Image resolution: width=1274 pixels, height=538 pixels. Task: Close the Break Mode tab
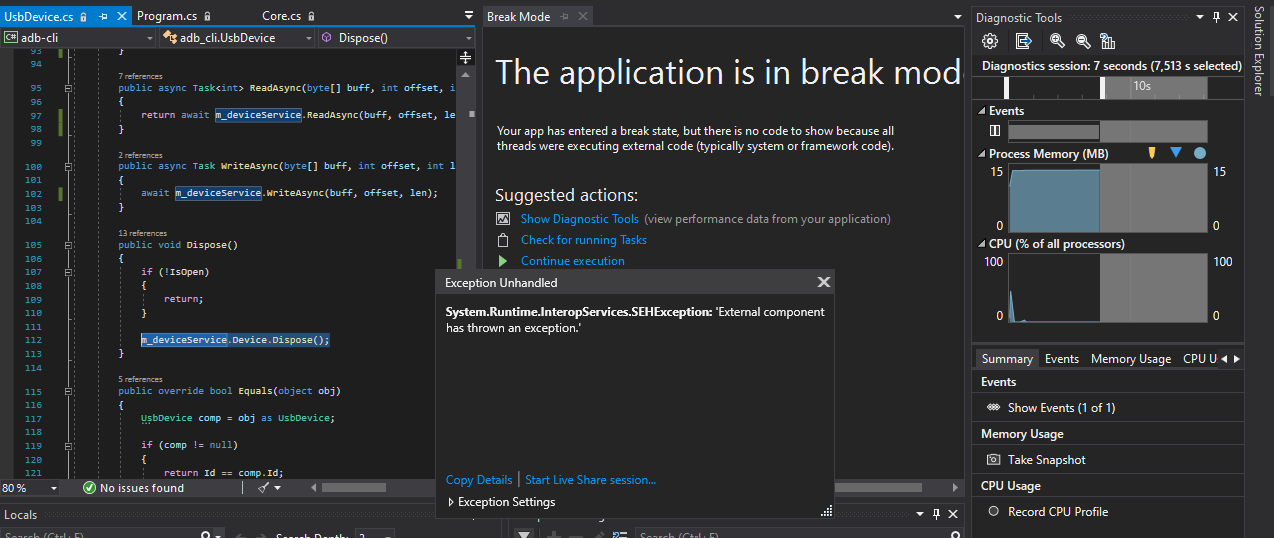click(x=581, y=17)
